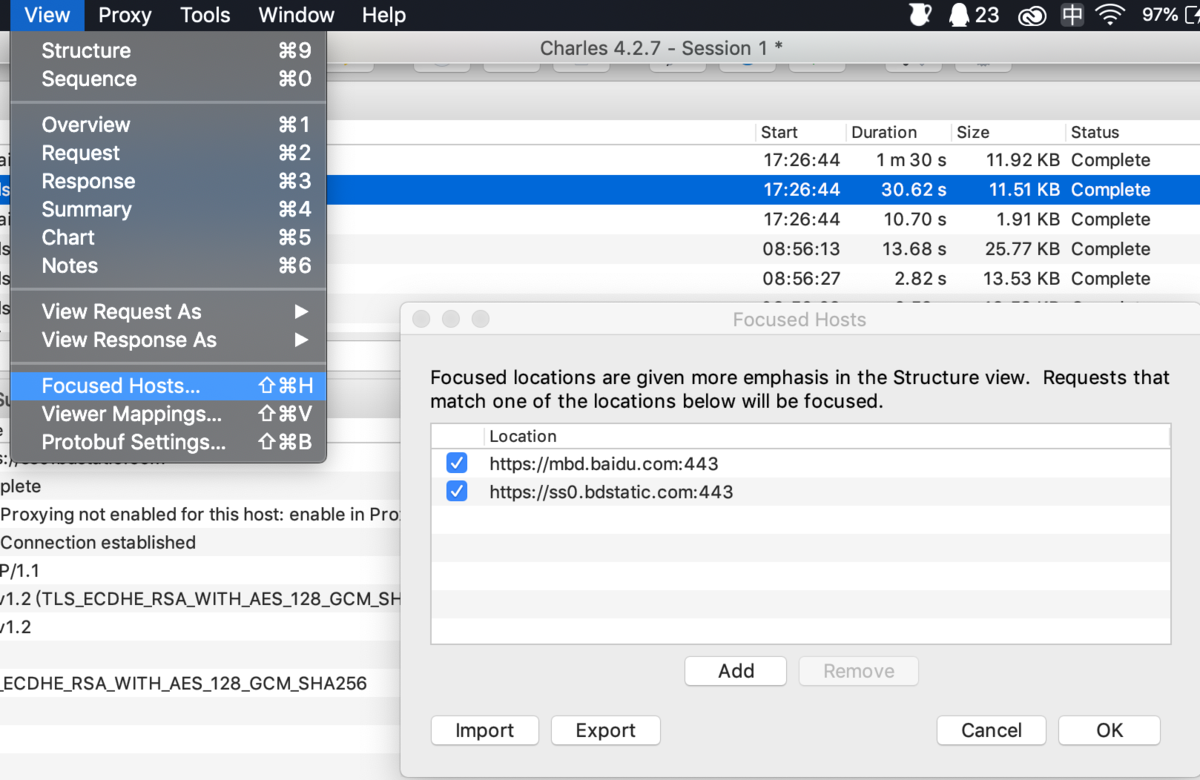Select Response in View menu
This screenshot has width=1200, height=780.
168,181
